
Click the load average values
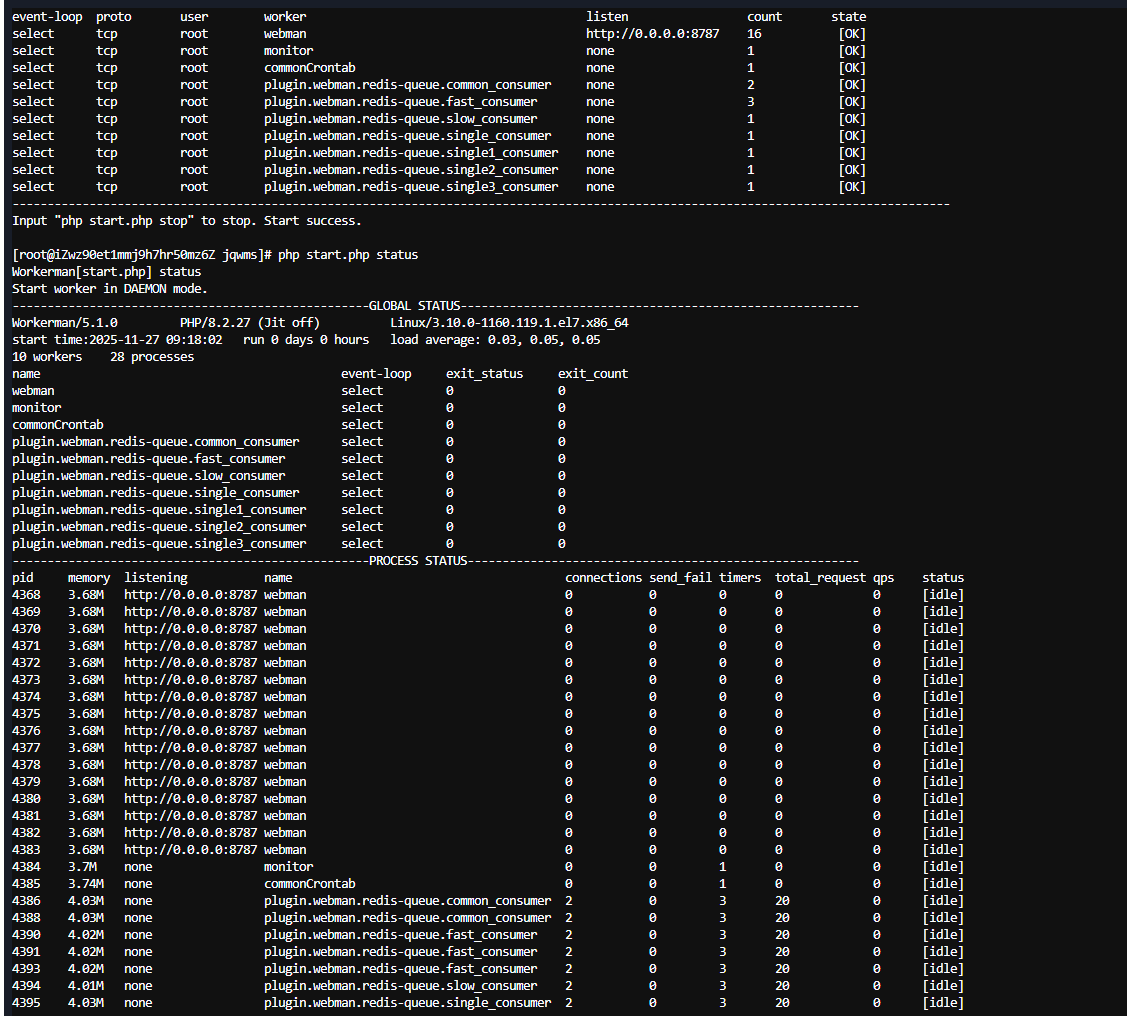(x=544, y=340)
